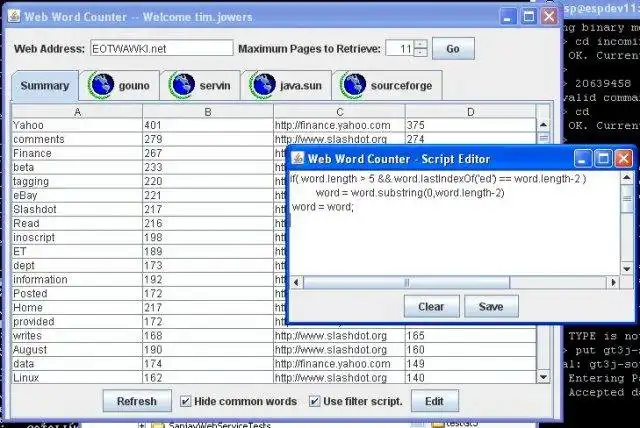640x428 pixels.
Task: Click the globe icon on the gouno tab
Action: (x=100, y=85)
